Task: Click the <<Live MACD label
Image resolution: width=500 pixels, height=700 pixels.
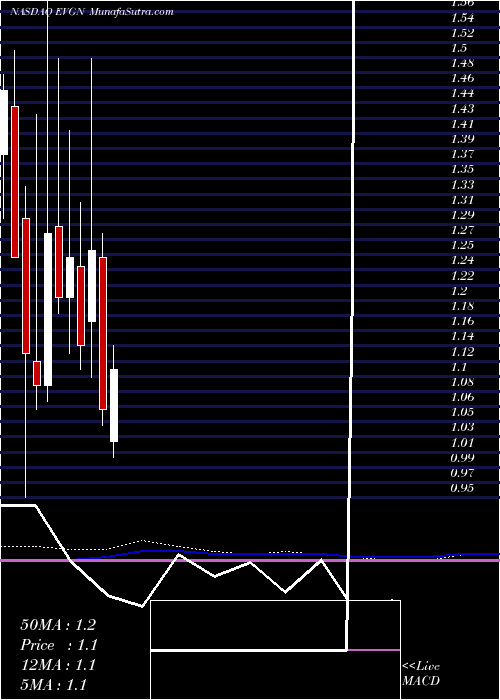Action: (421, 674)
